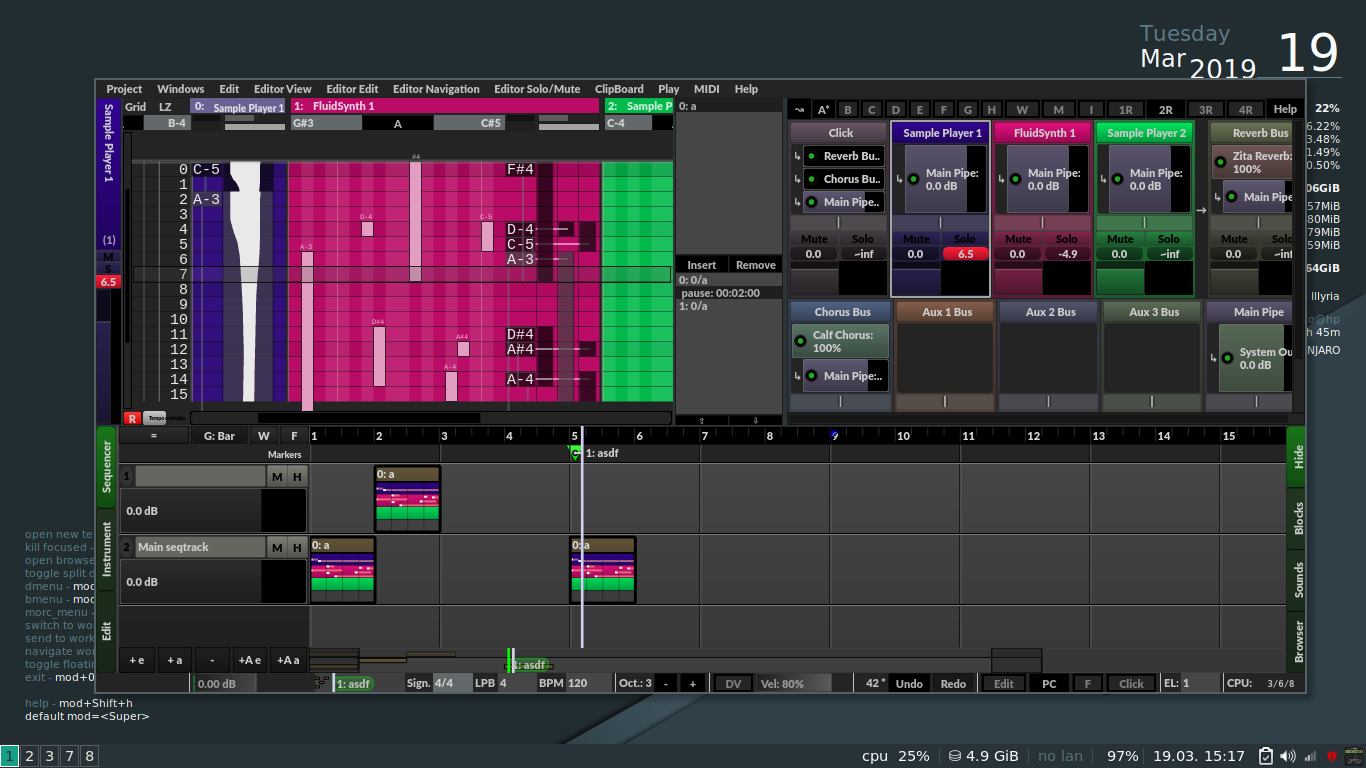
Task: Switch to the 1R mixer layout tab
Action: [1125, 110]
